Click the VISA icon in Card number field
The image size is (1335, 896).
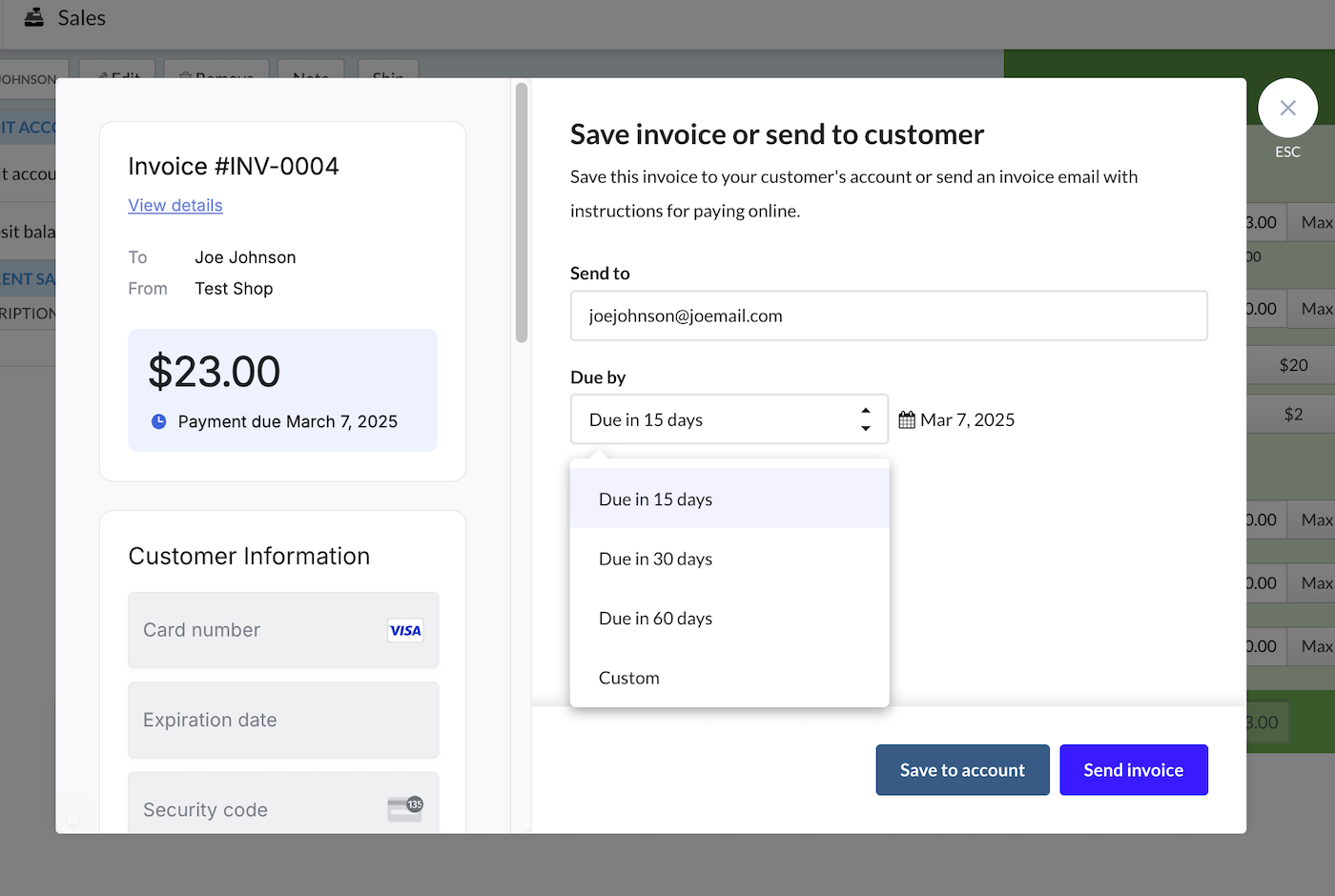click(x=404, y=630)
